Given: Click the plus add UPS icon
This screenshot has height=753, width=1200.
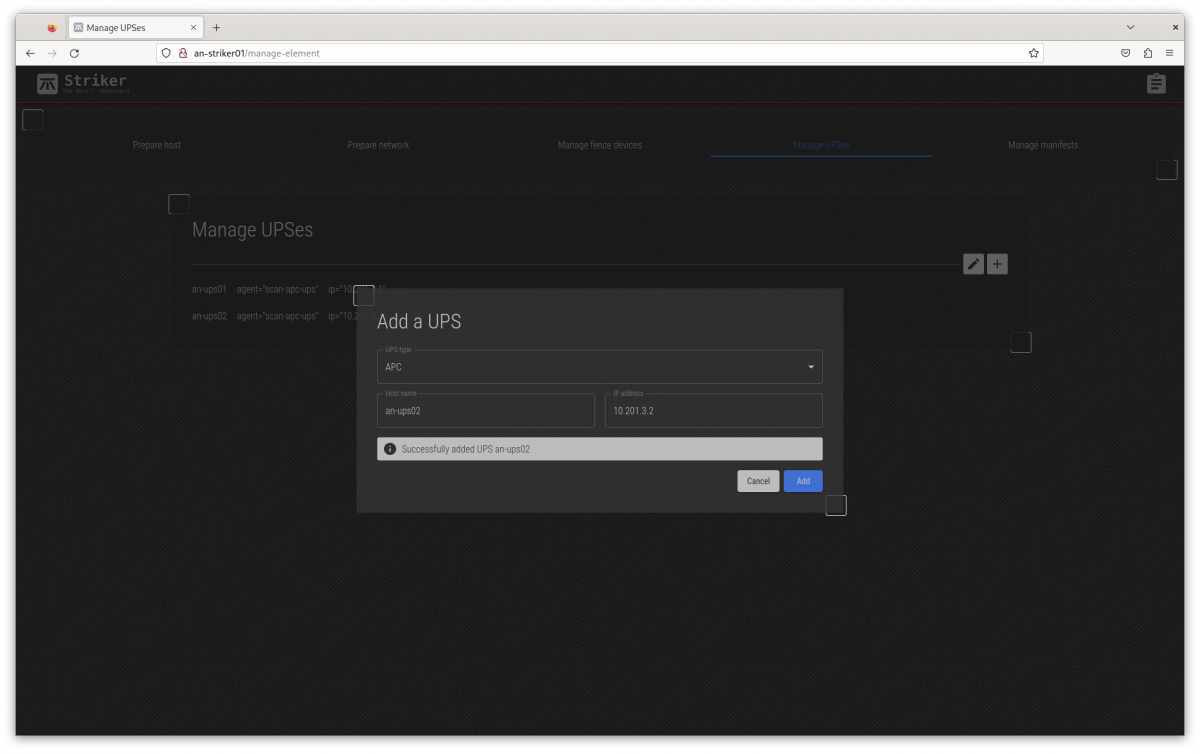Looking at the screenshot, I should pos(997,264).
